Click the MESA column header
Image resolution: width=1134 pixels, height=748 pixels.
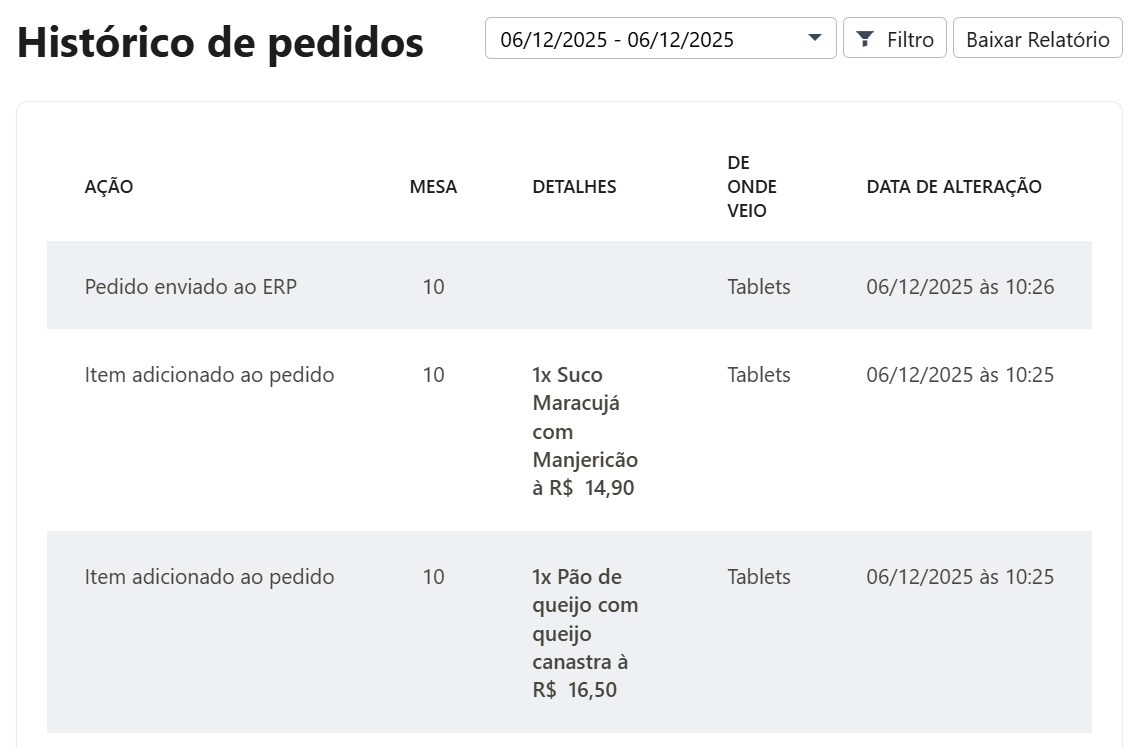coord(433,187)
